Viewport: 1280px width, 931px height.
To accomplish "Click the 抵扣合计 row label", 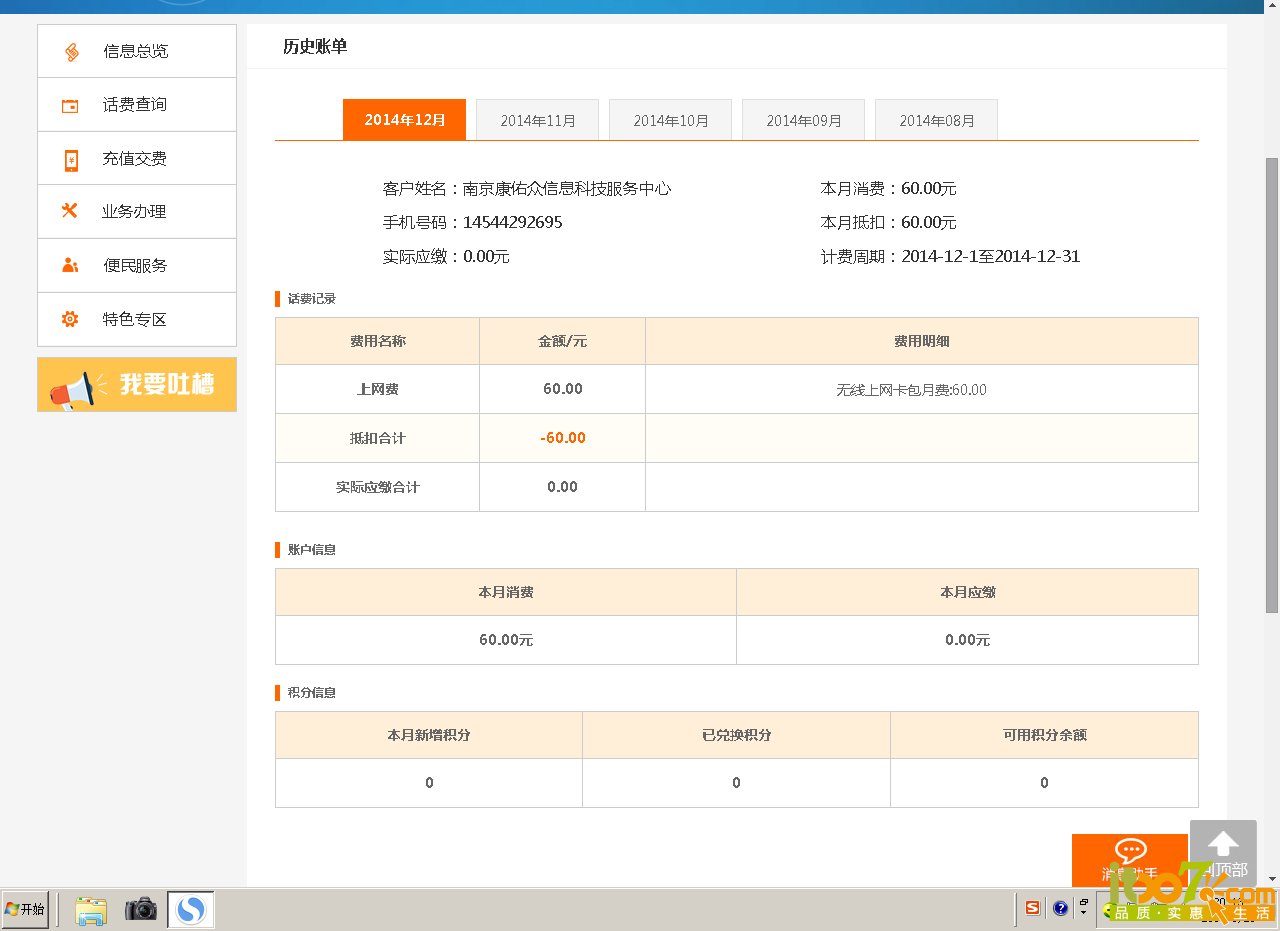I will click(378, 438).
